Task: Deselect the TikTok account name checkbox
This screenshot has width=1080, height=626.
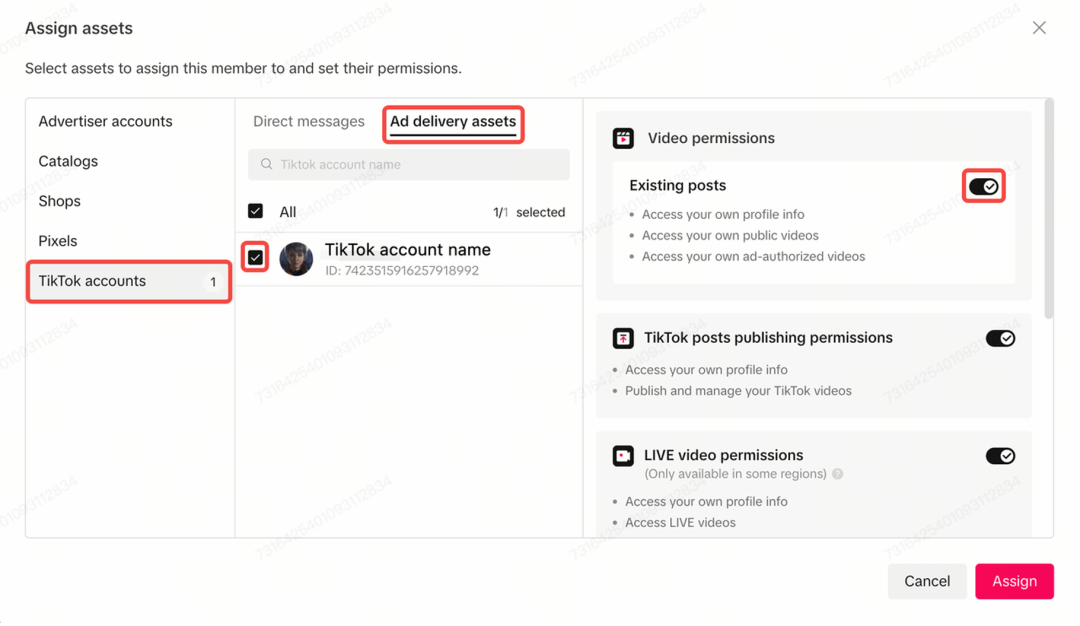Action: (x=256, y=258)
